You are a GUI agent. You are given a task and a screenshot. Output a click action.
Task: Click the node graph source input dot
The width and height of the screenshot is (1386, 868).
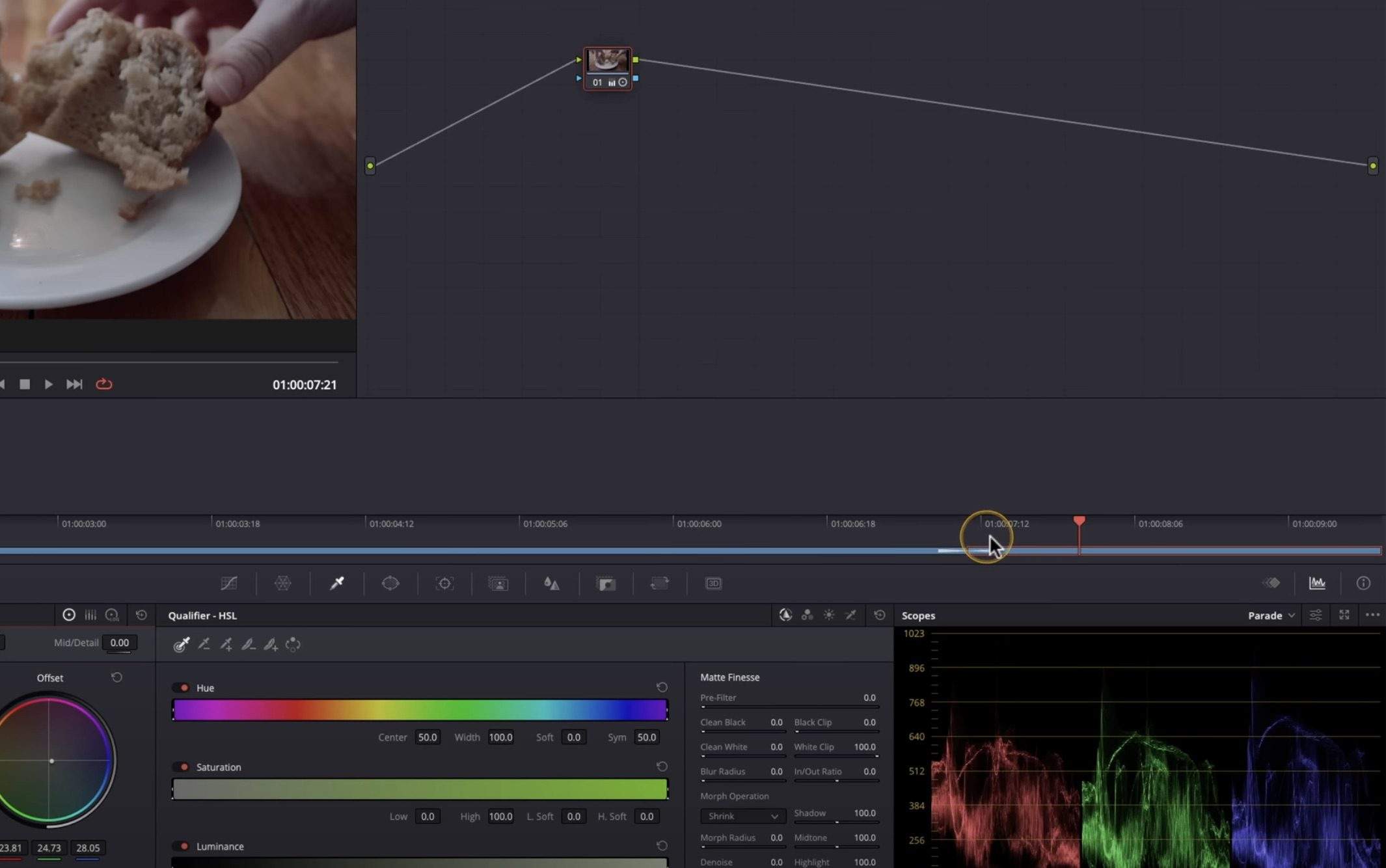(370, 166)
